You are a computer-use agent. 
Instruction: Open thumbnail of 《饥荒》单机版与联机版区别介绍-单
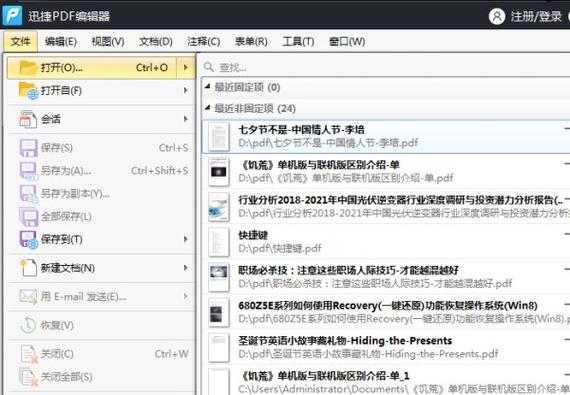pyautogui.click(x=219, y=172)
